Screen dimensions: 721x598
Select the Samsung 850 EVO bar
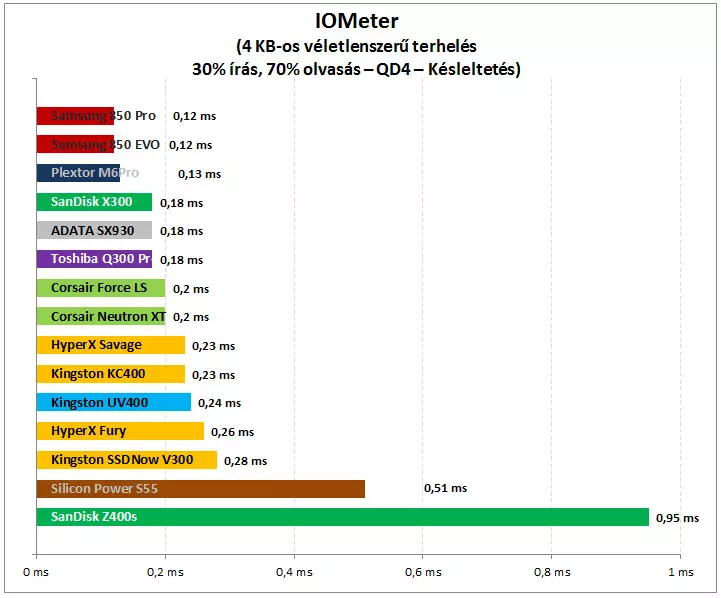point(75,144)
